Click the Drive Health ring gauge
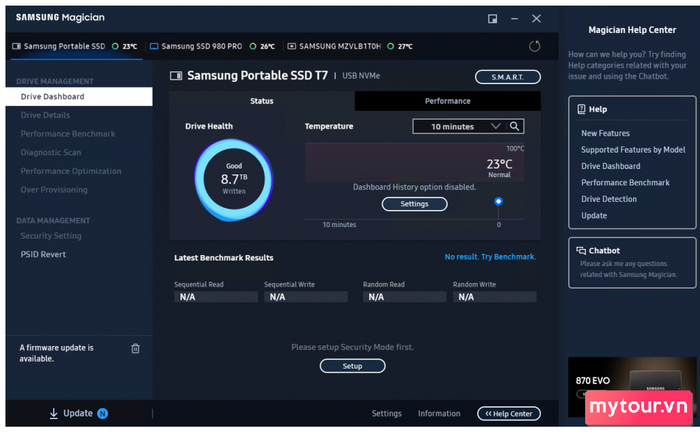The width and height of the screenshot is (700, 435). [233, 180]
